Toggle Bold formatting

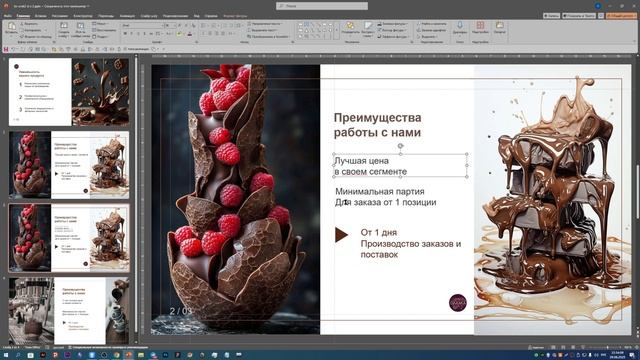click(125, 33)
